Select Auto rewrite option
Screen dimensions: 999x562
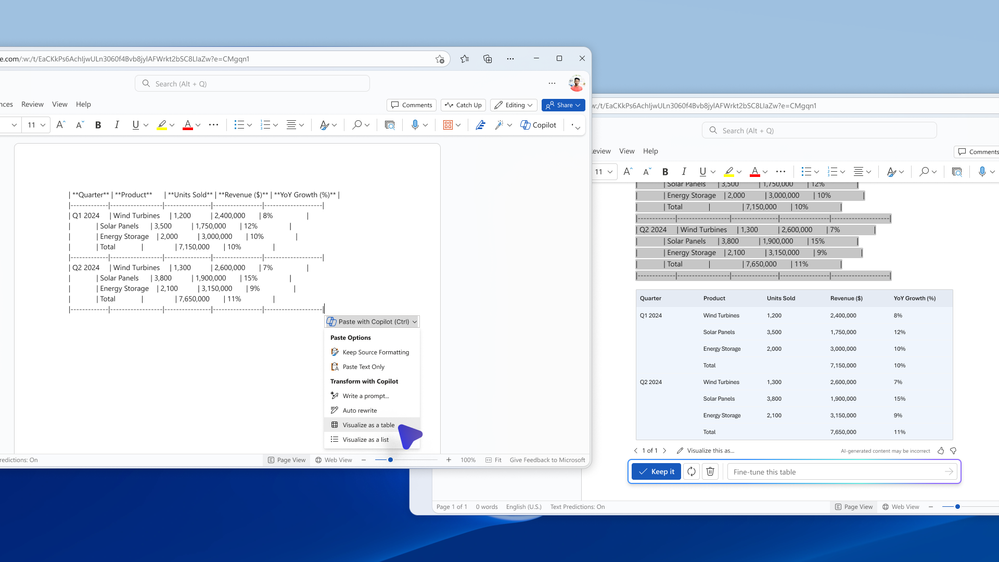point(371,410)
